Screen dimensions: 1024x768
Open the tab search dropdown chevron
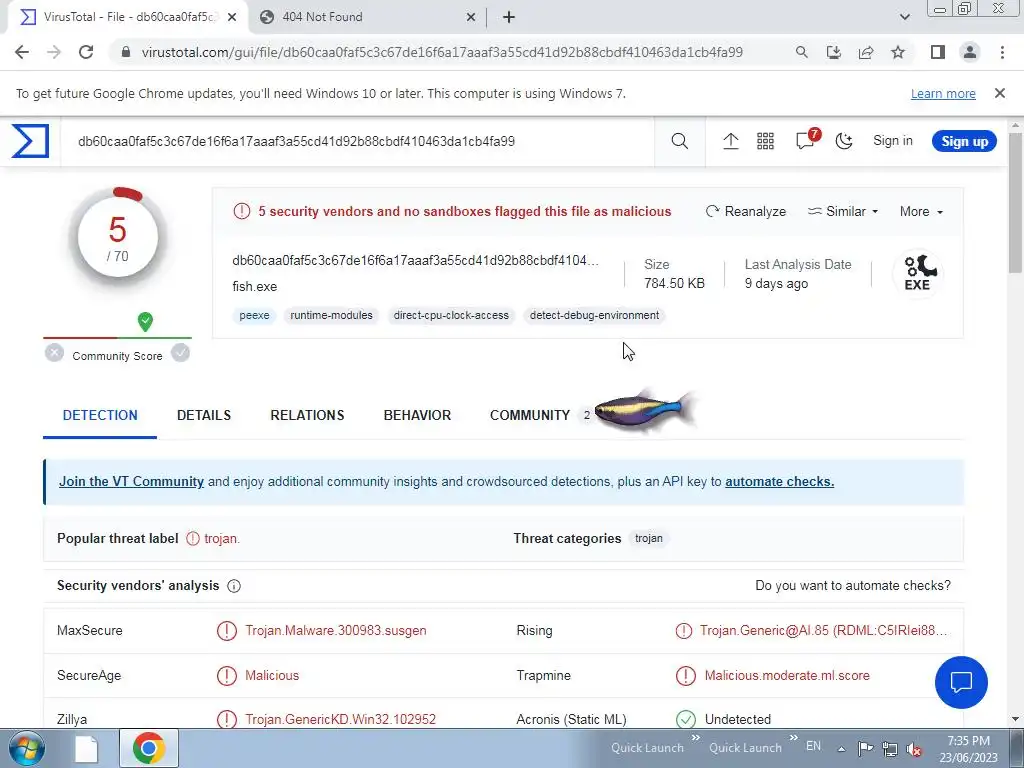pyautogui.click(x=904, y=17)
